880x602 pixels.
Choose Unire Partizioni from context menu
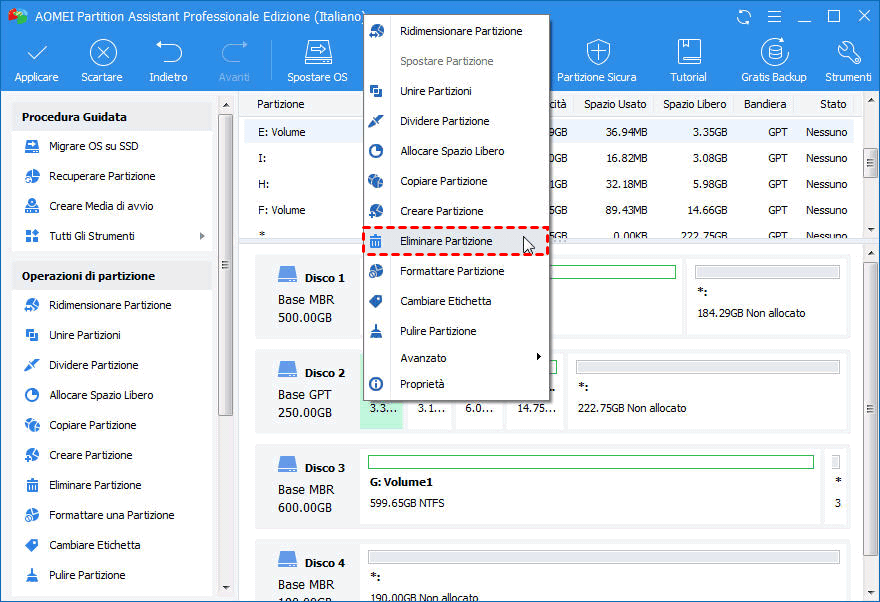point(456,91)
